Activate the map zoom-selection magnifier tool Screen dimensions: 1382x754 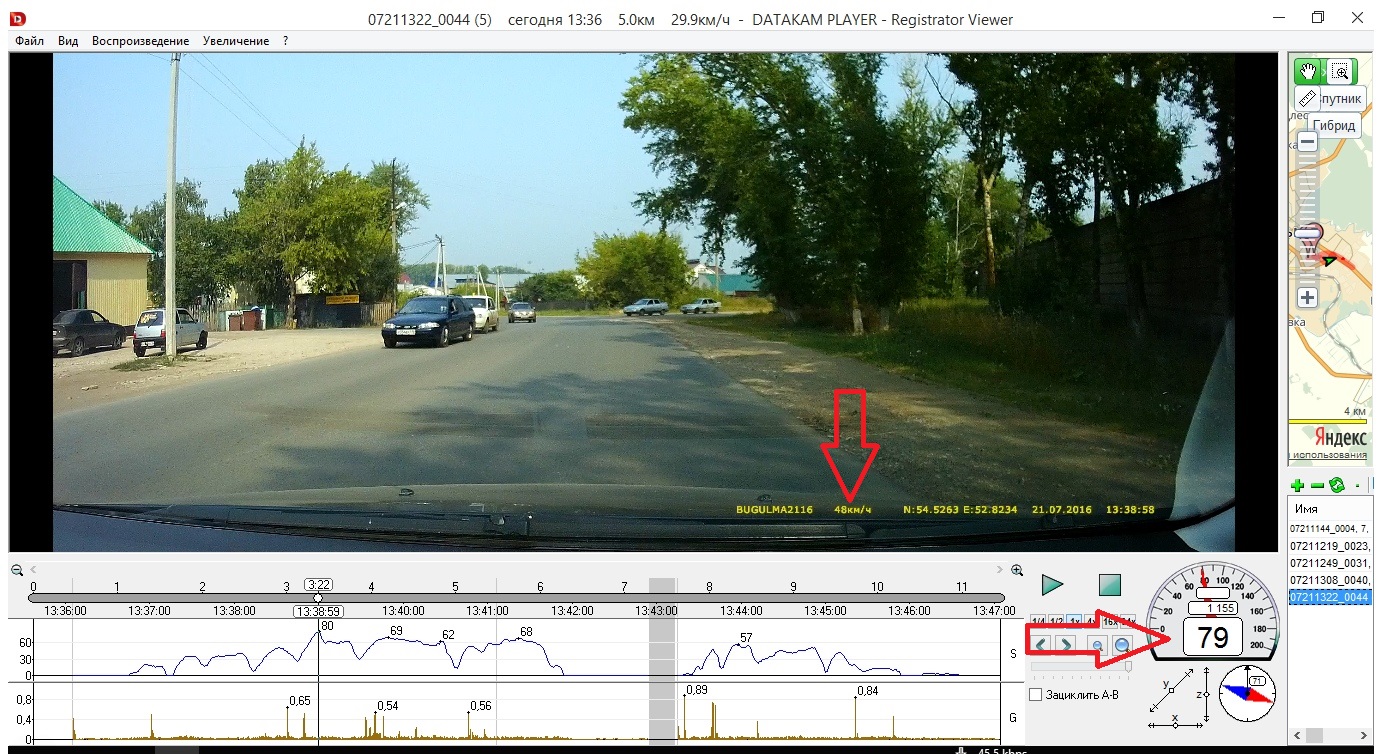[1339, 71]
